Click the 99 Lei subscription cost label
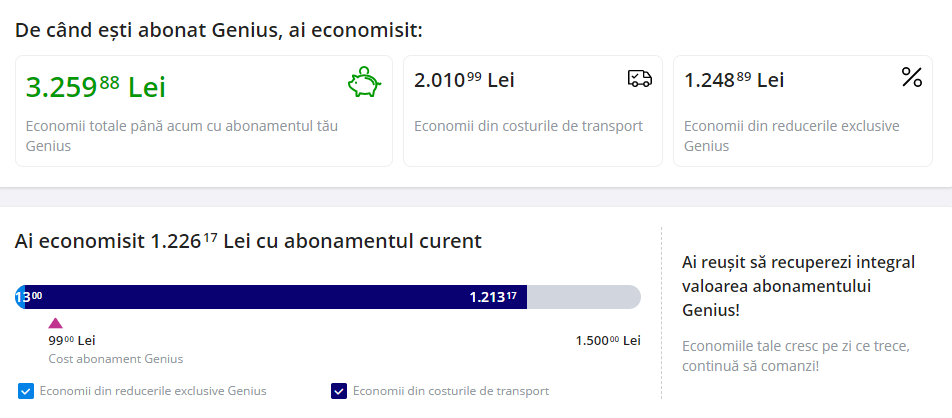The height and width of the screenshot is (418, 952). click(72, 341)
